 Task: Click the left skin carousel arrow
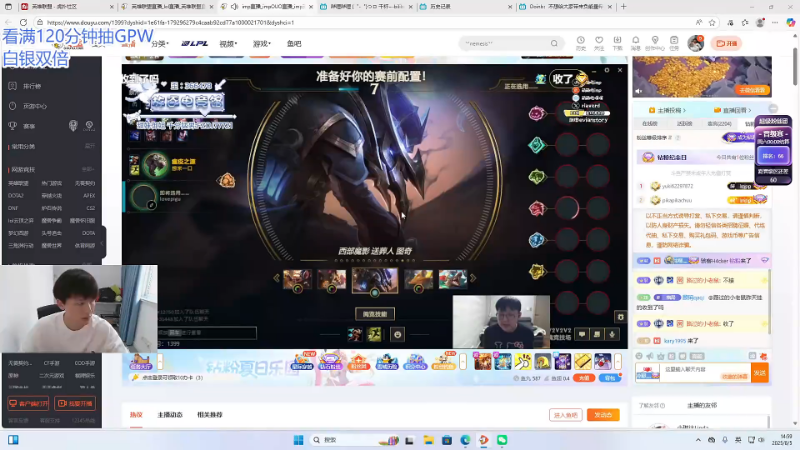pyautogui.click(x=277, y=278)
